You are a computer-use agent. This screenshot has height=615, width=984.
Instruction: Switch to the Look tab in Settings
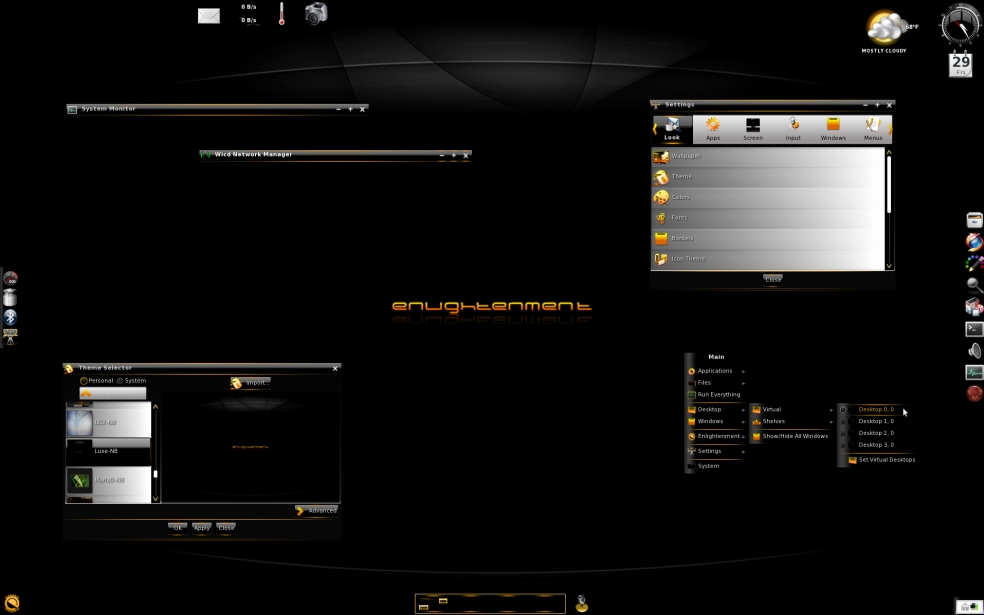tap(672, 129)
